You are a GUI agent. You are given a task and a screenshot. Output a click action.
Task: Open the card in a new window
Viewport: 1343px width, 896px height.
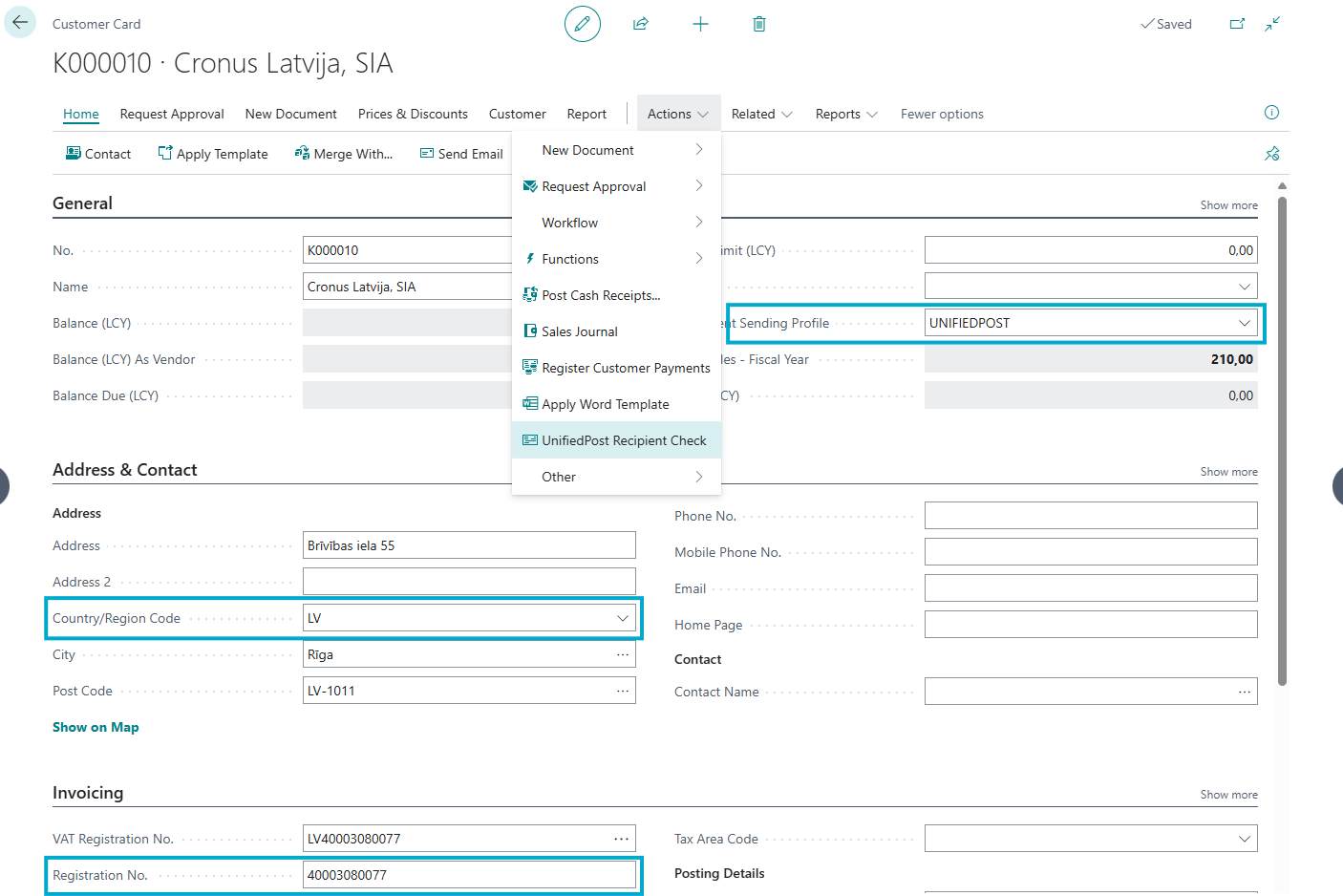(1237, 24)
